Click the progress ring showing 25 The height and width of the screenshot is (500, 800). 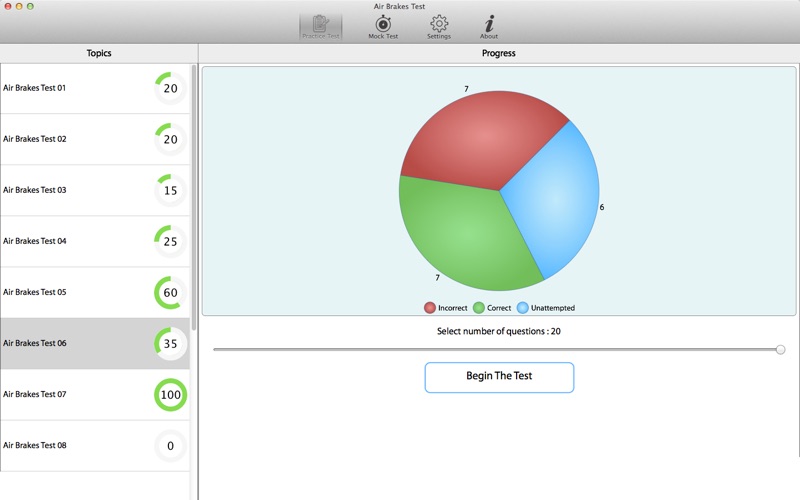click(170, 241)
